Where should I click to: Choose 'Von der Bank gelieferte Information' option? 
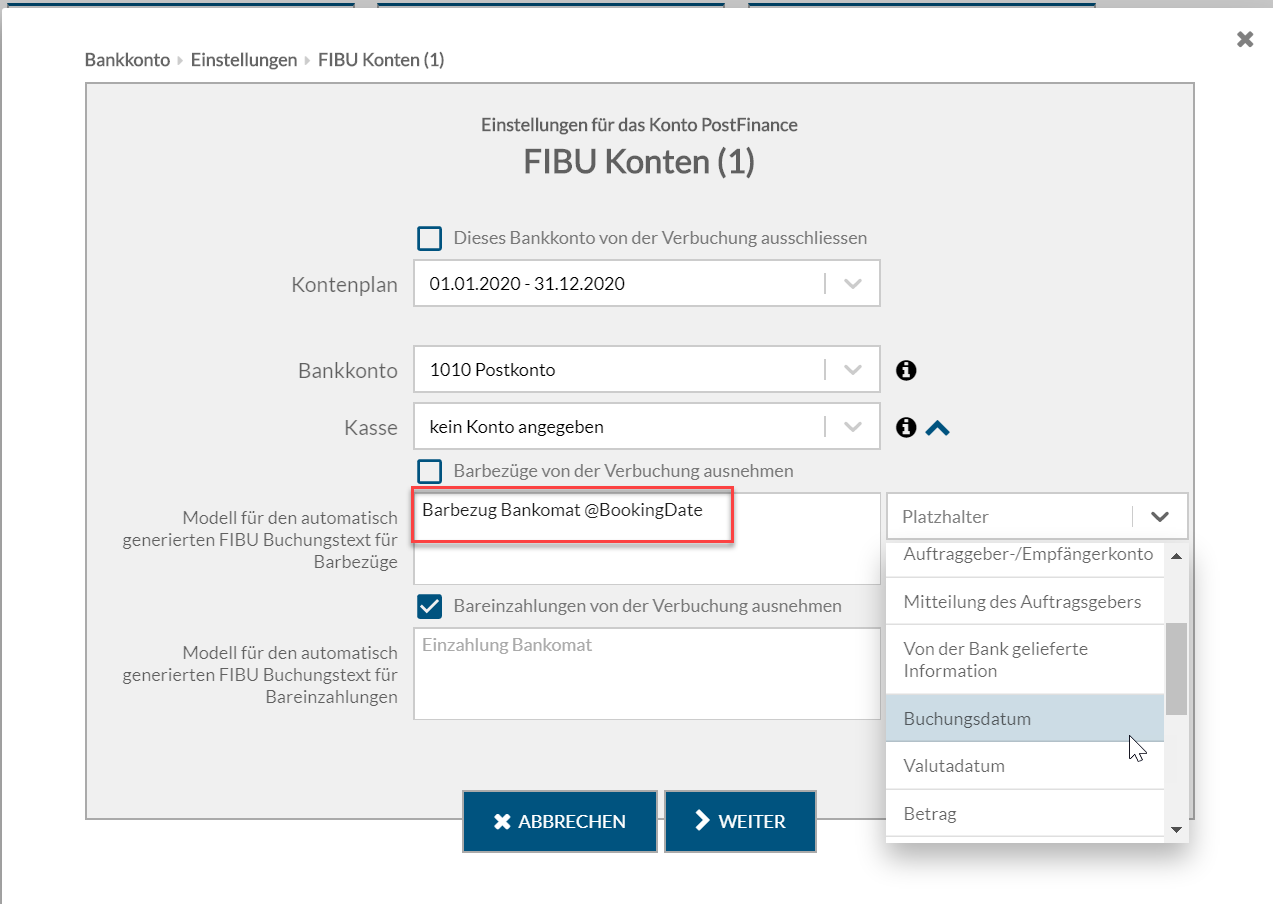pyautogui.click(x=1025, y=659)
